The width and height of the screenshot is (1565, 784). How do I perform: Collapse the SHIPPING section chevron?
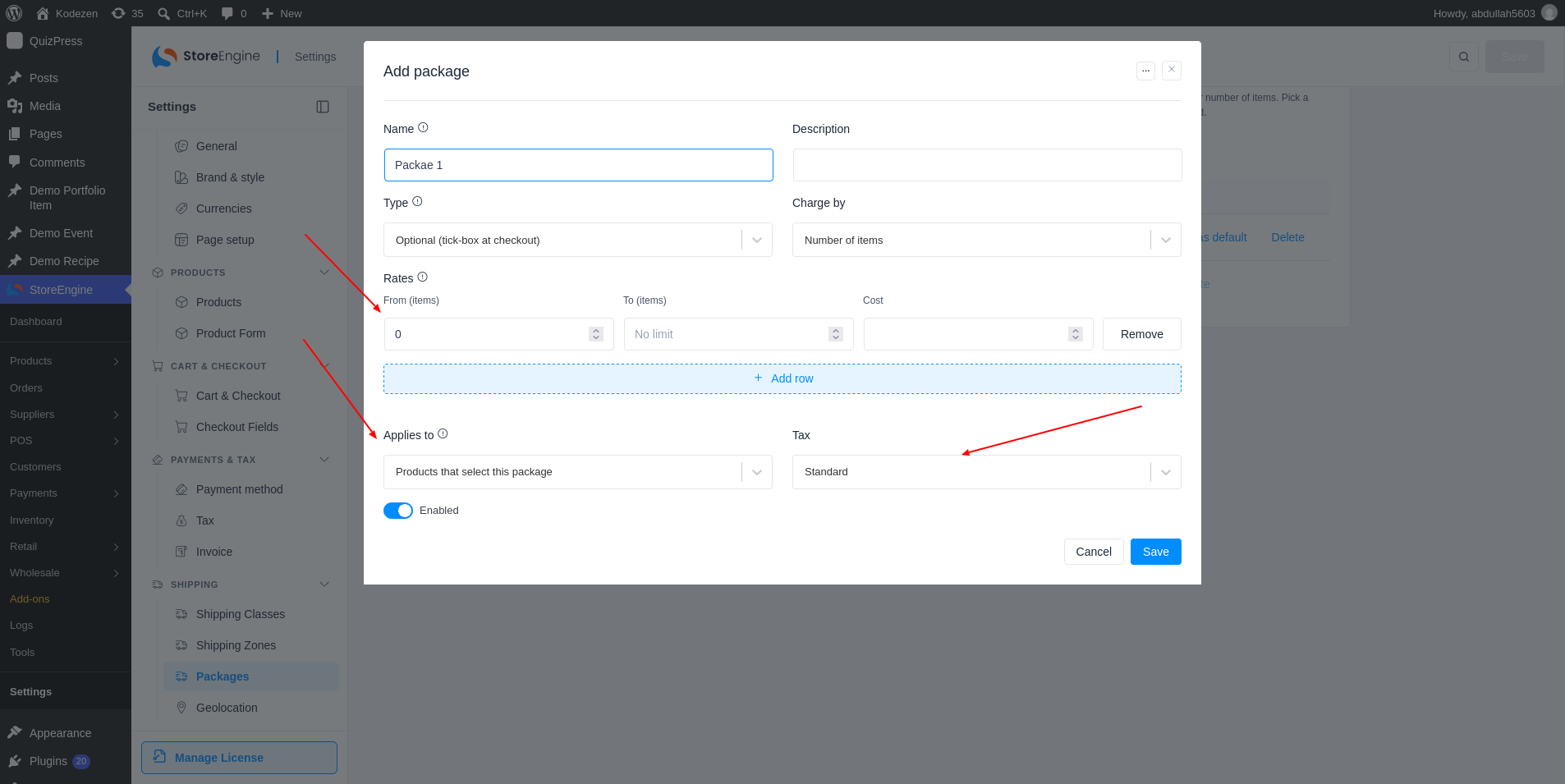coord(324,585)
